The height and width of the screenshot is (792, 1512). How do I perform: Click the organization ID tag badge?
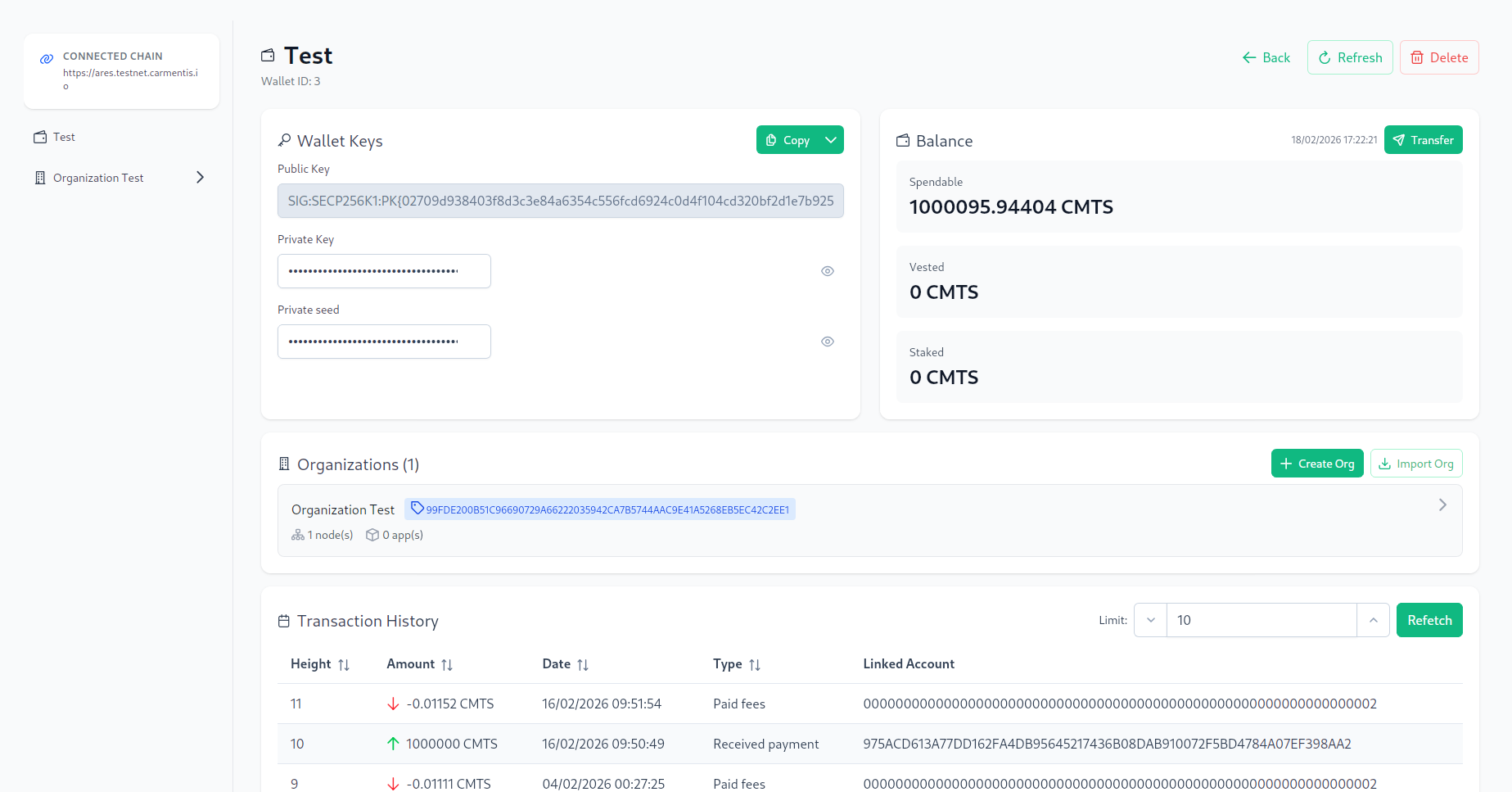599,509
